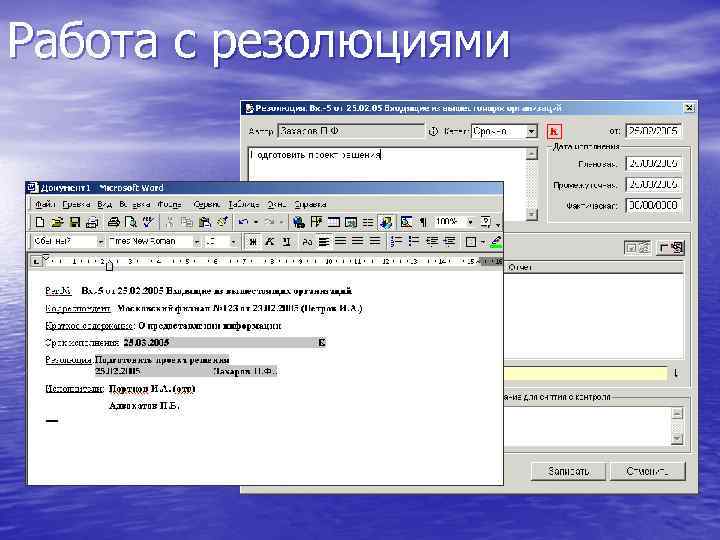The width and height of the screenshot is (720, 540).
Task: Click the Paste clipboard icon
Action: 205,223
